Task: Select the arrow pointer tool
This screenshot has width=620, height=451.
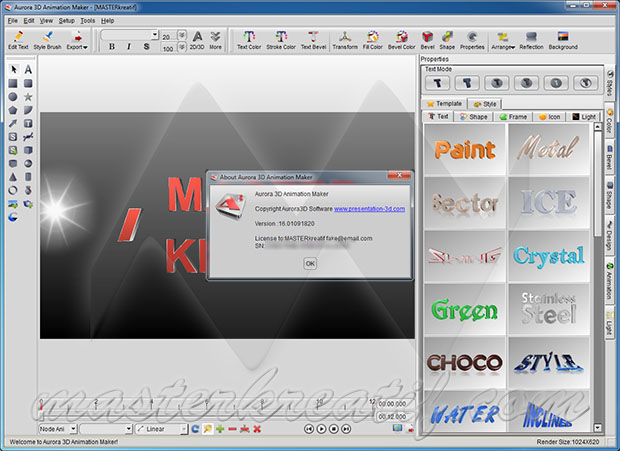Action: click(13, 70)
